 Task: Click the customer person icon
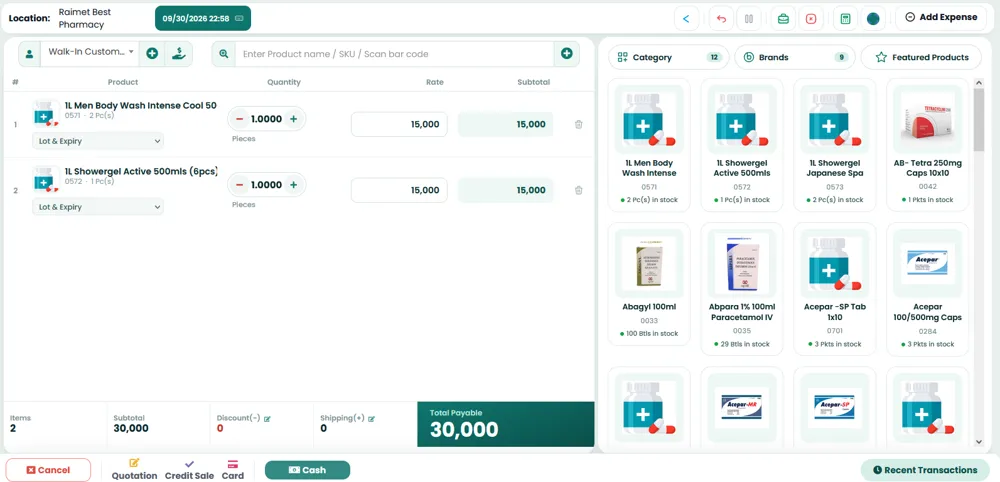[29, 54]
